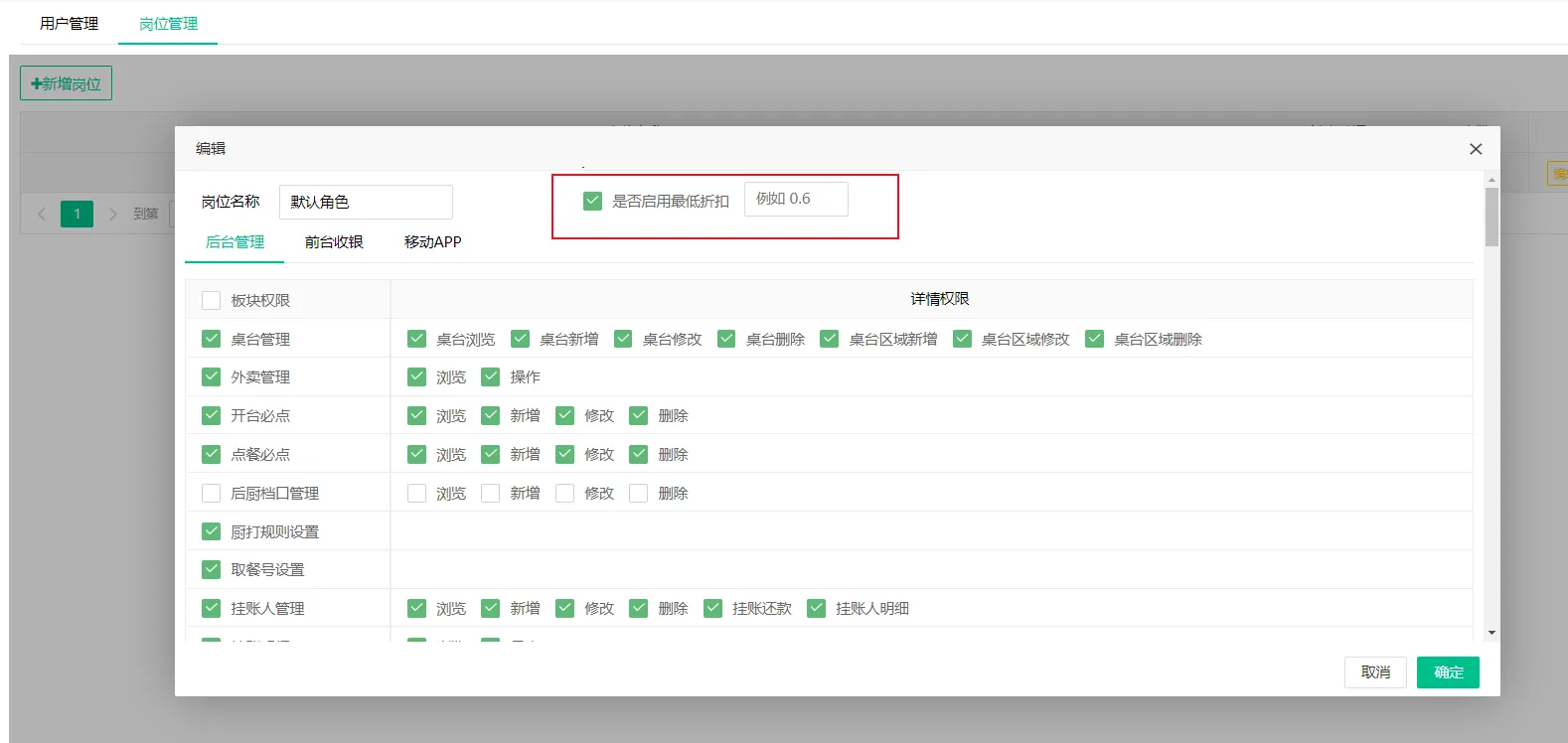
Task: Open the 移动APP tab
Action: 432,242
